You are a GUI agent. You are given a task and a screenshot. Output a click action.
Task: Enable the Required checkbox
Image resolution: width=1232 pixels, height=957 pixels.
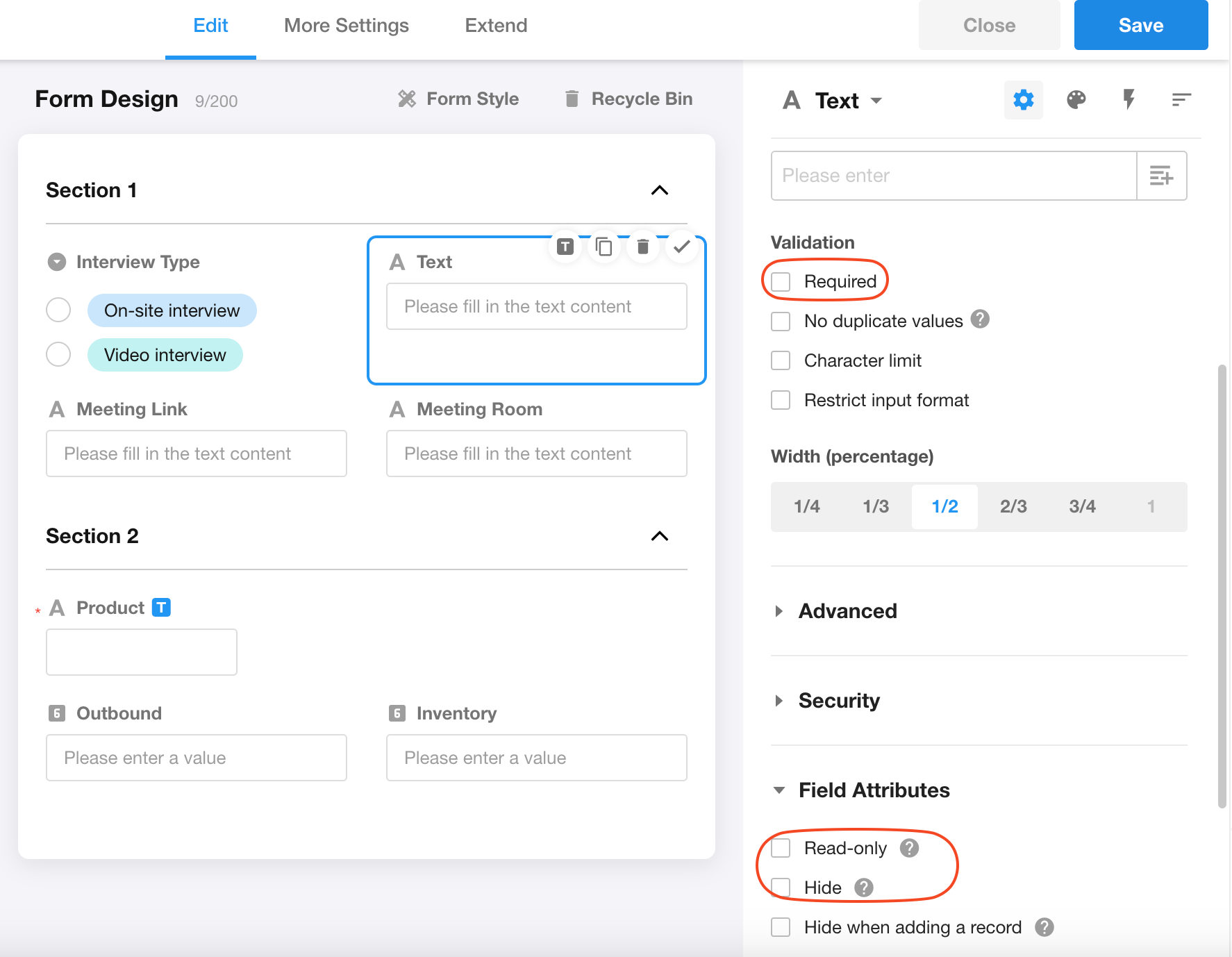tap(781, 282)
